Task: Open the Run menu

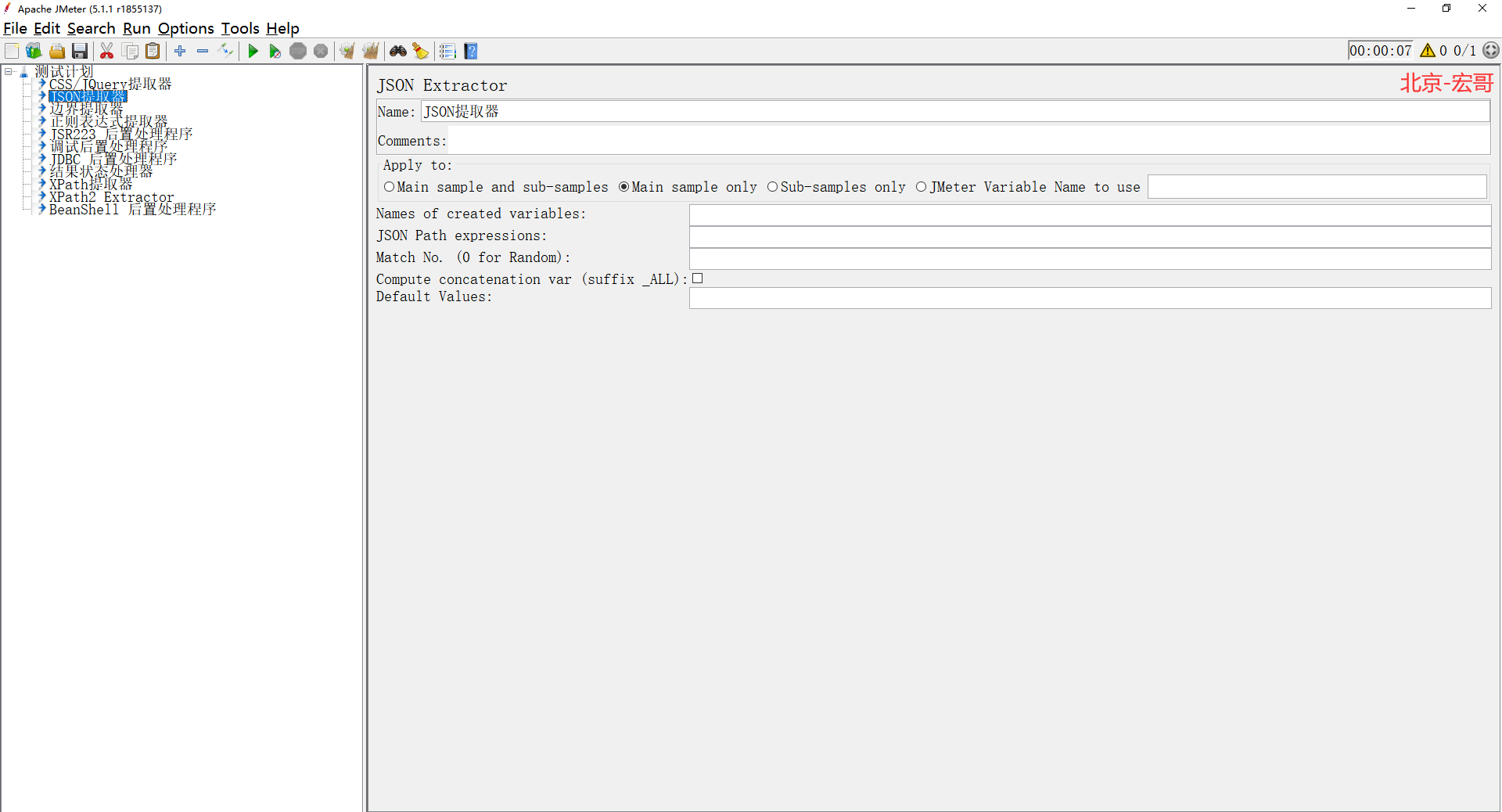Action: pos(137,29)
